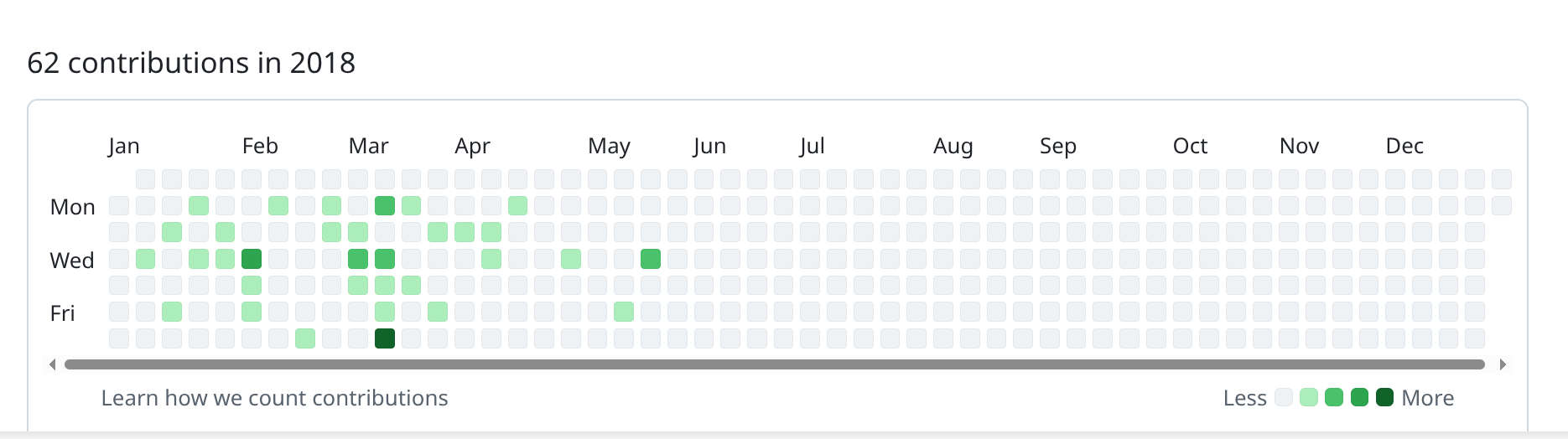Select the rightmost green cell in Wednesday row
Viewport: 1568px width, 439px height.
click(651, 259)
